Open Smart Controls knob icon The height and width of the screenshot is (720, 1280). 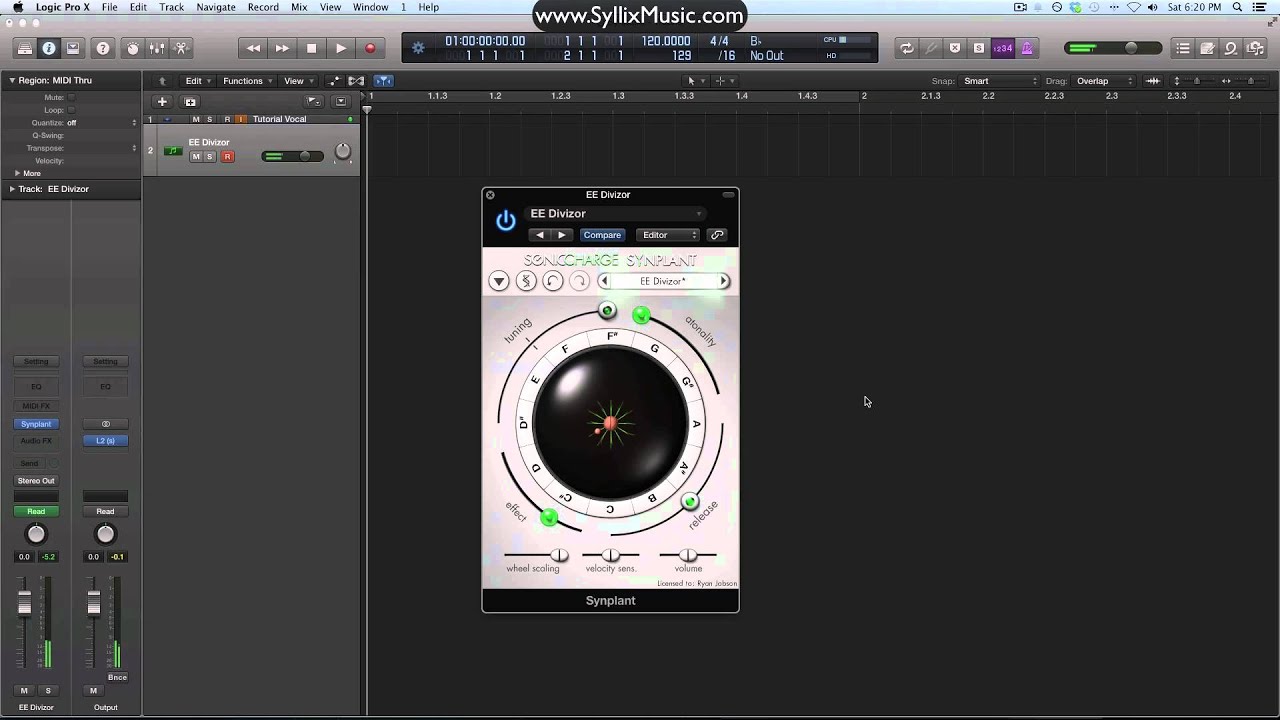133,48
